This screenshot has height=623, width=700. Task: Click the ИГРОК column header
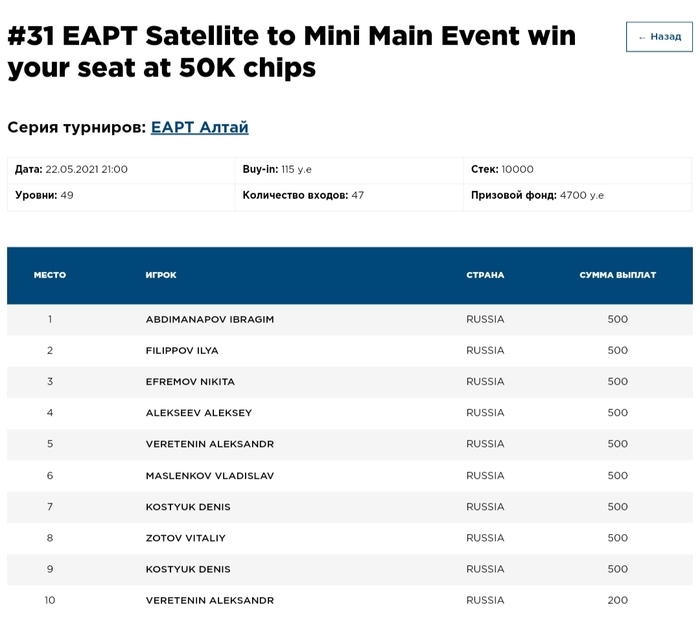click(161, 275)
